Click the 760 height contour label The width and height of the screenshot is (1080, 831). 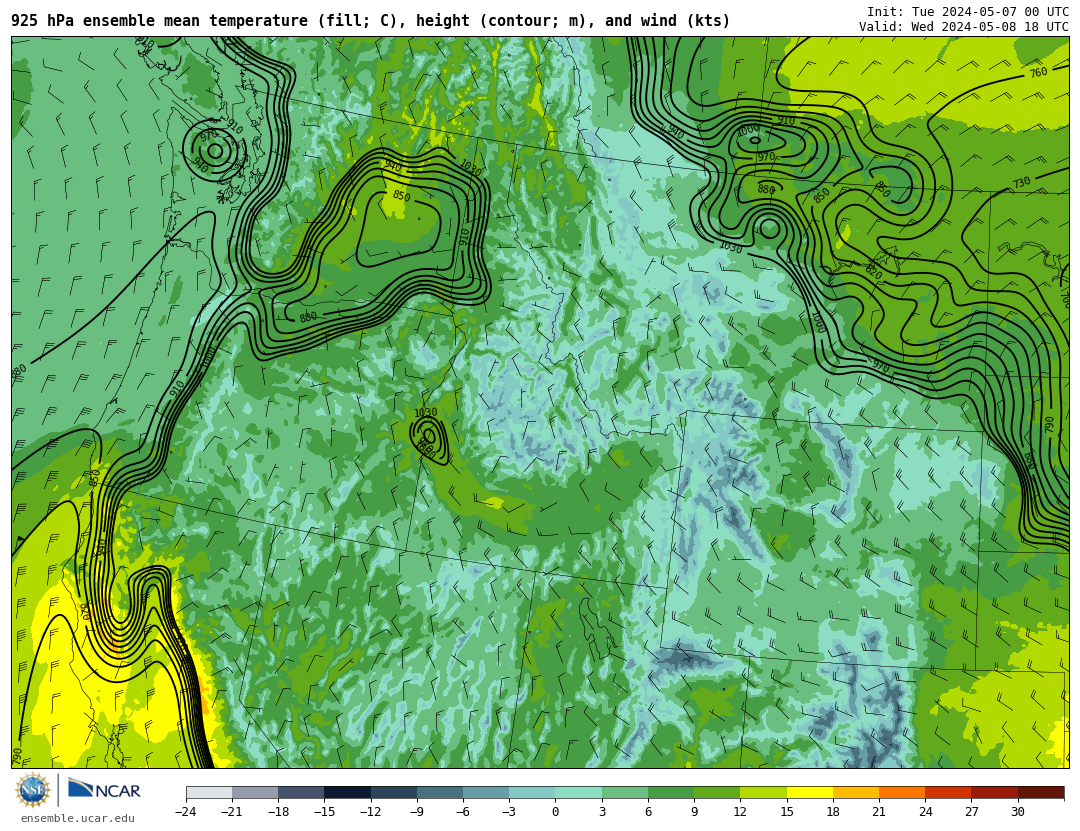click(1038, 72)
